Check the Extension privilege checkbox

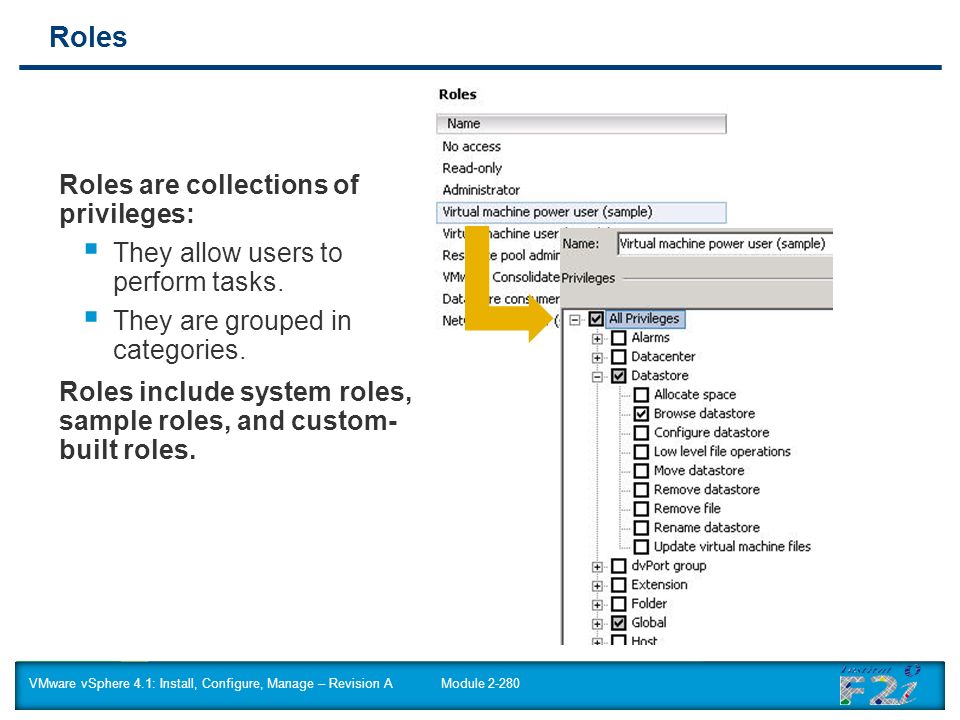click(619, 585)
